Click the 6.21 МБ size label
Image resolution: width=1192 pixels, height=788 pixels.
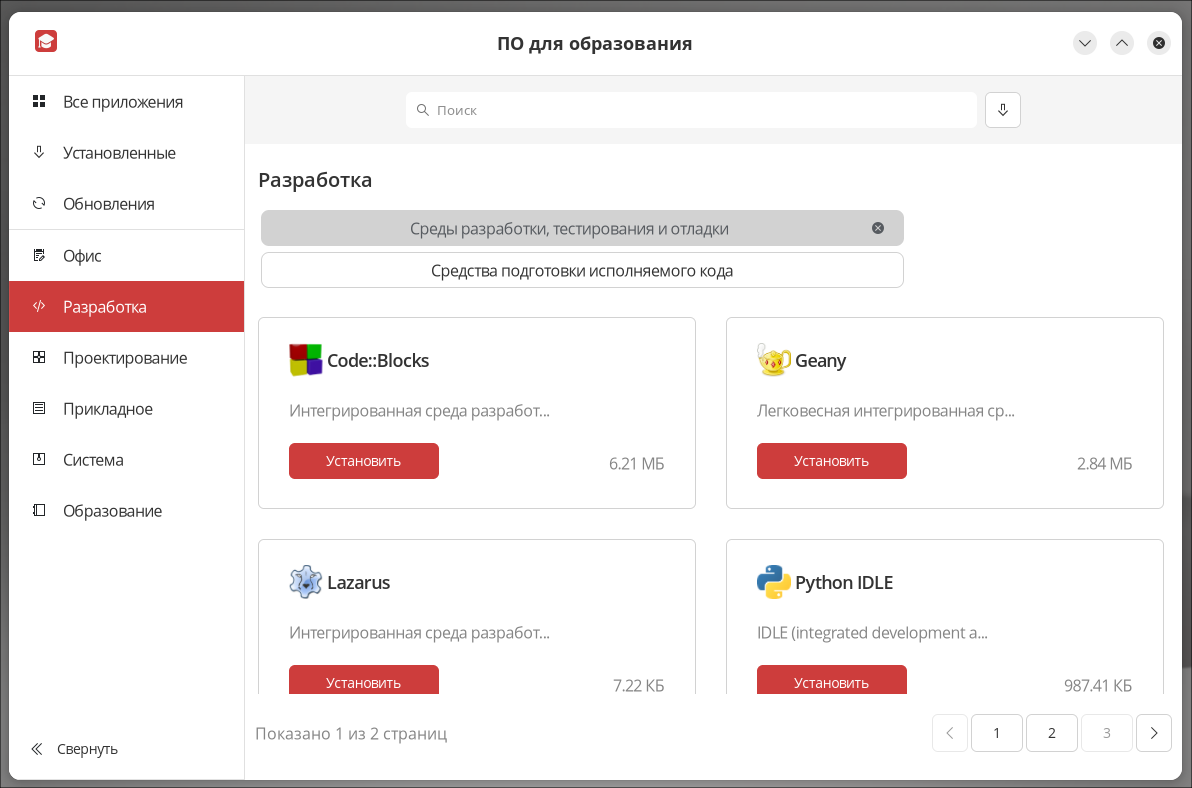[x=636, y=464]
